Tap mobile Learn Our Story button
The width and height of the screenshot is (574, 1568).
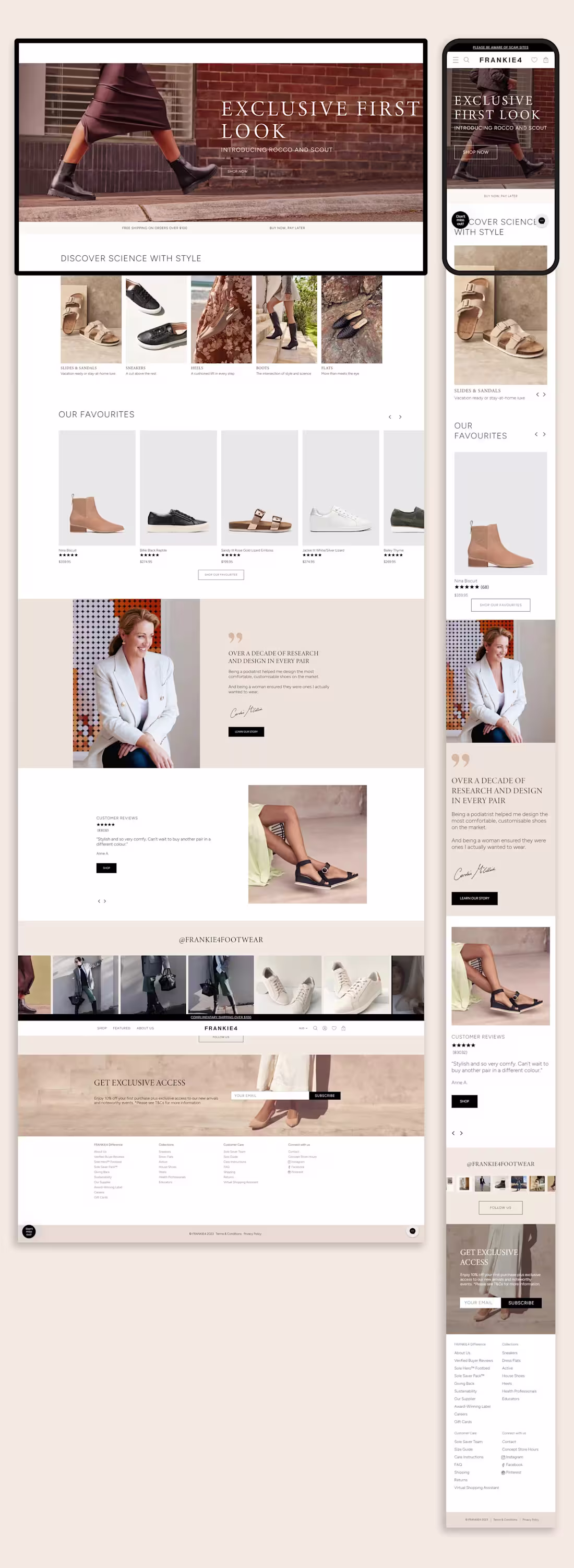[x=474, y=898]
